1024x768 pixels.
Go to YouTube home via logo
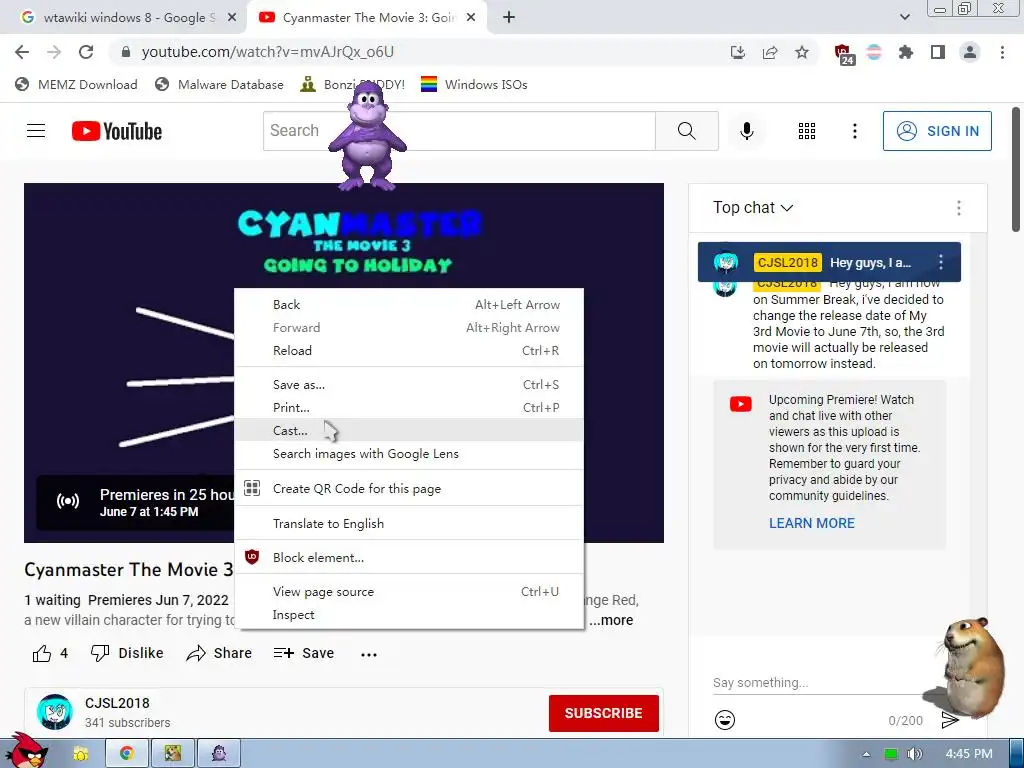pos(117,131)
